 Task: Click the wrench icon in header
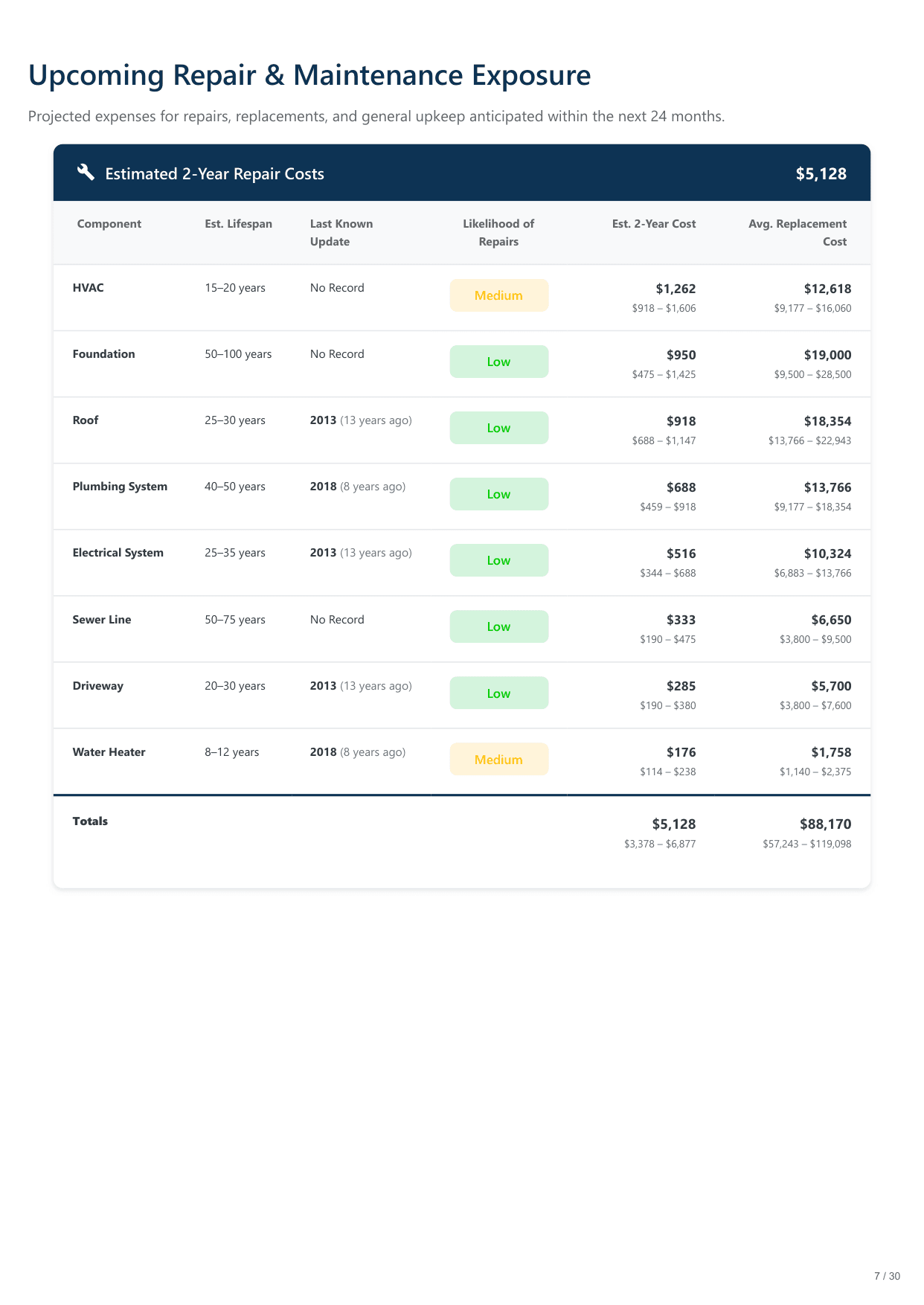(86, 173)
